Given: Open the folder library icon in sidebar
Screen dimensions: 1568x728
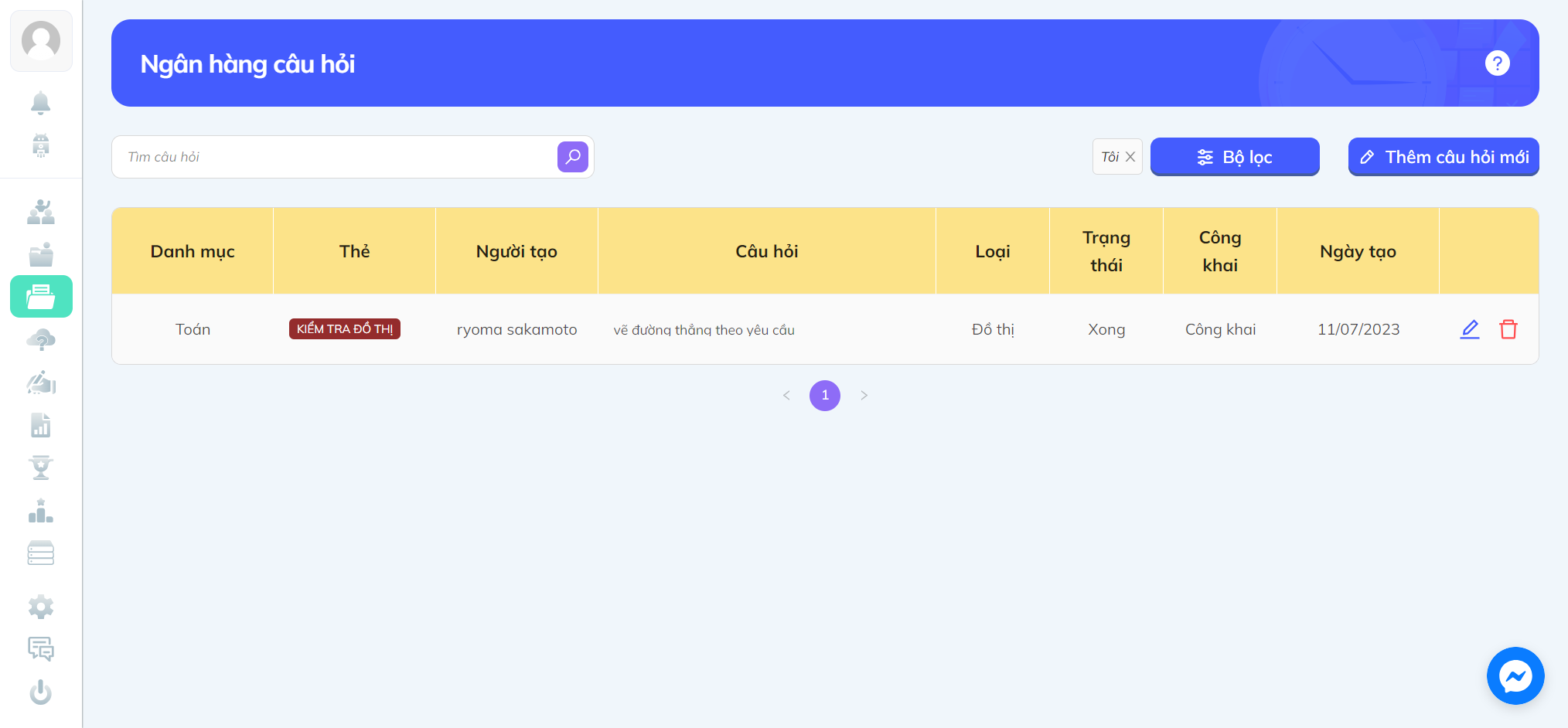Looking at the screenshot, I should (x=41, y=254).
